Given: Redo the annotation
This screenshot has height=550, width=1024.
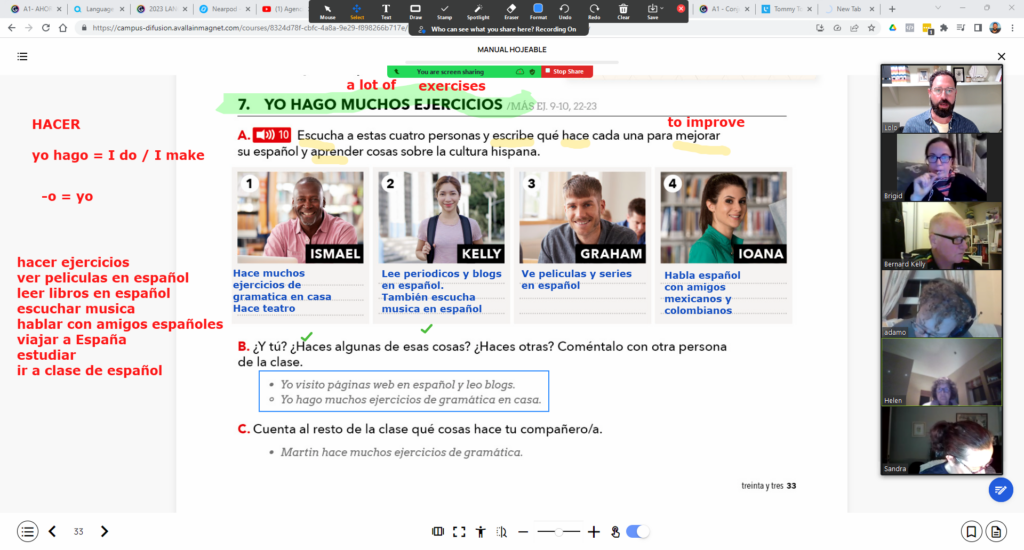Looking at the screenshot, I should [x=594, y=11].
